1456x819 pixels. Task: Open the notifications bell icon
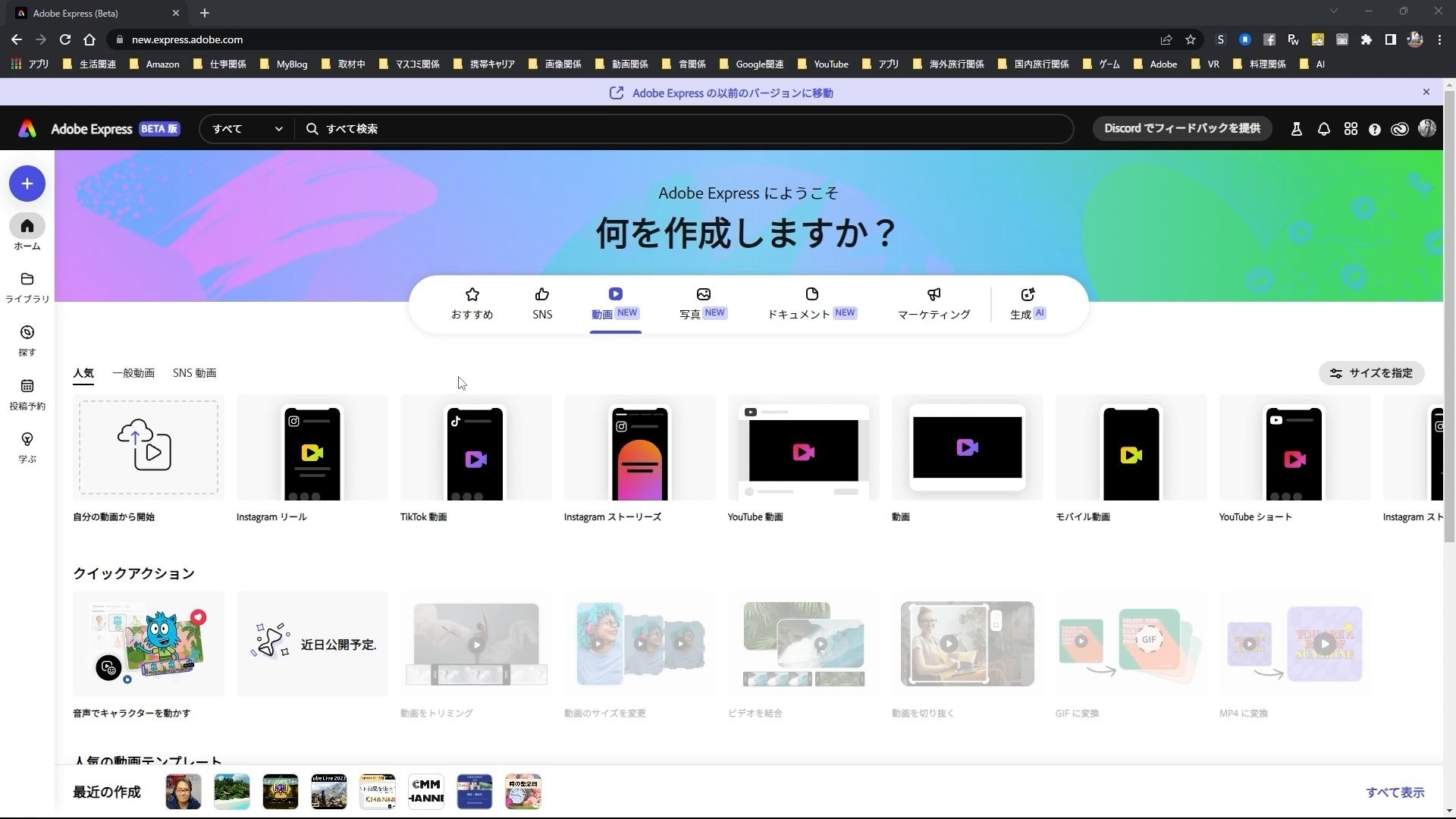(x=1323, y=128)
